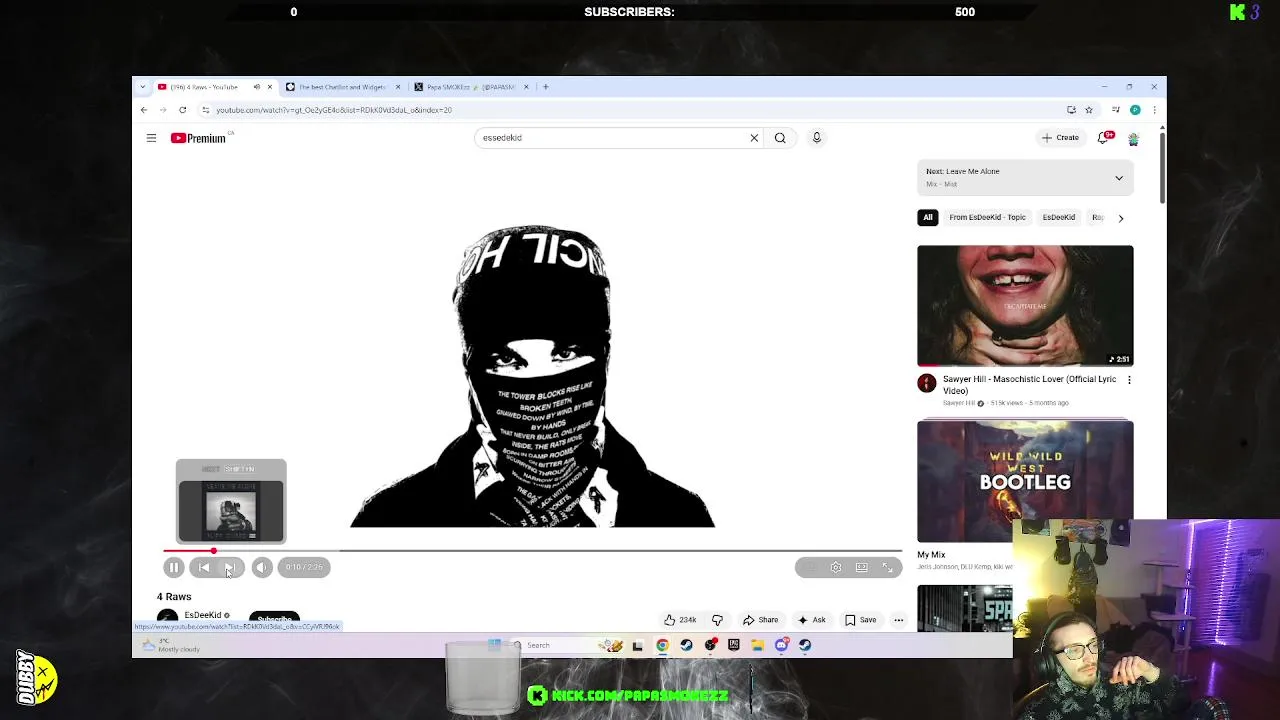Screen dimensions: 1280x720
Task: Open the taskbar weather widget
Action: coord(170,646)
